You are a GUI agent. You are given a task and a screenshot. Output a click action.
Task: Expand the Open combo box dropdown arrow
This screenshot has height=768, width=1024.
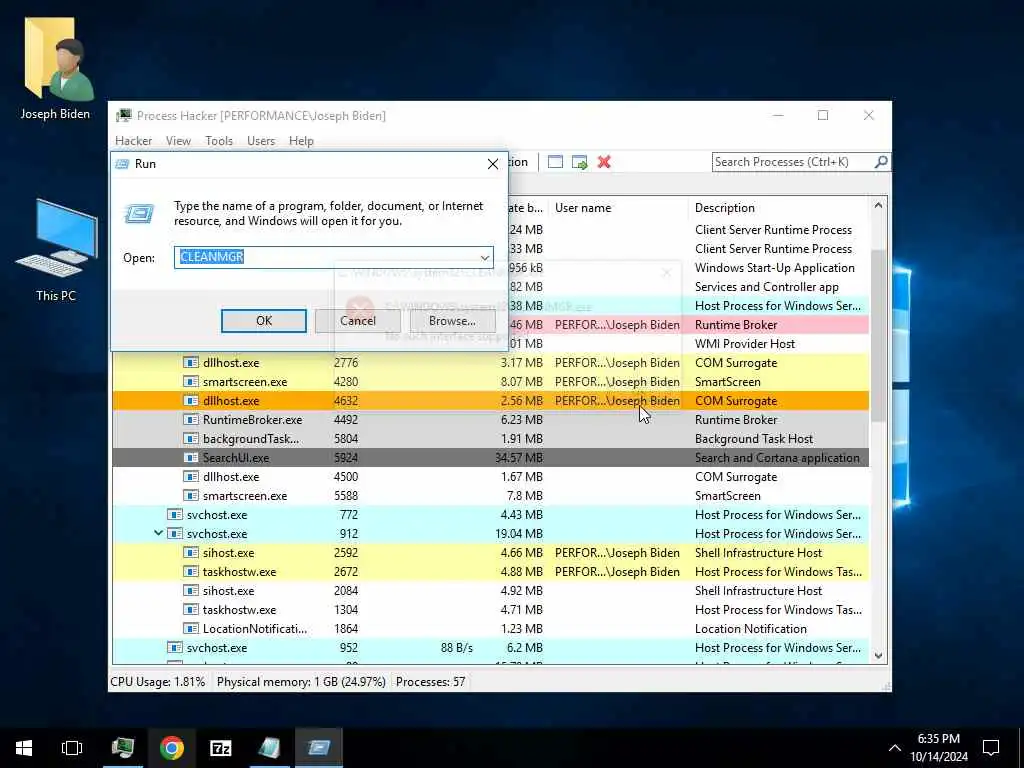485,257
